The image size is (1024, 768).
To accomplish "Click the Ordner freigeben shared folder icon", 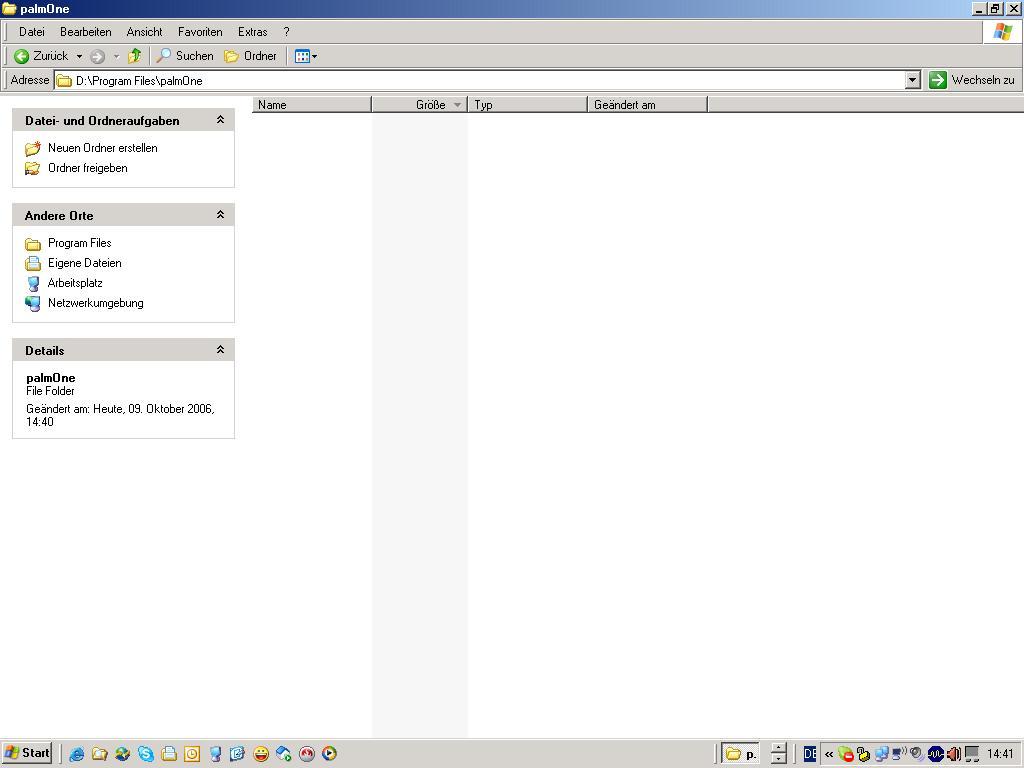I will click(x=33, y=168).
